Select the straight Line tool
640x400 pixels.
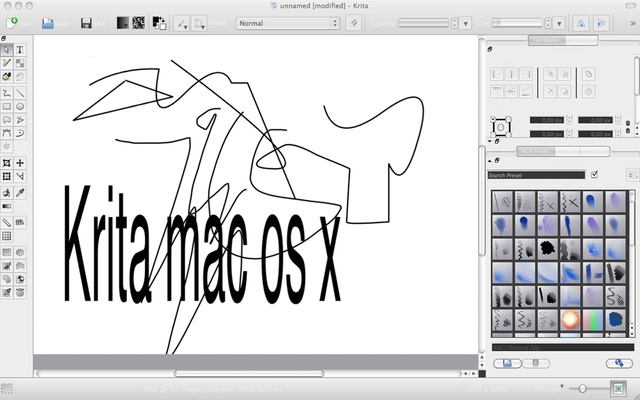pos(20,93)
